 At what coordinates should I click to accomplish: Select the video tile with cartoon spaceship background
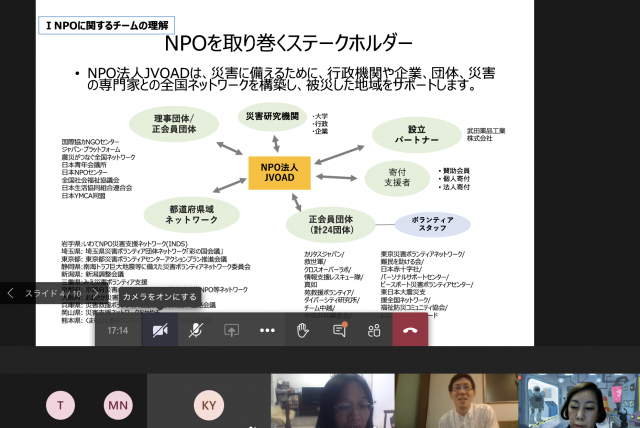click(579, 401)
